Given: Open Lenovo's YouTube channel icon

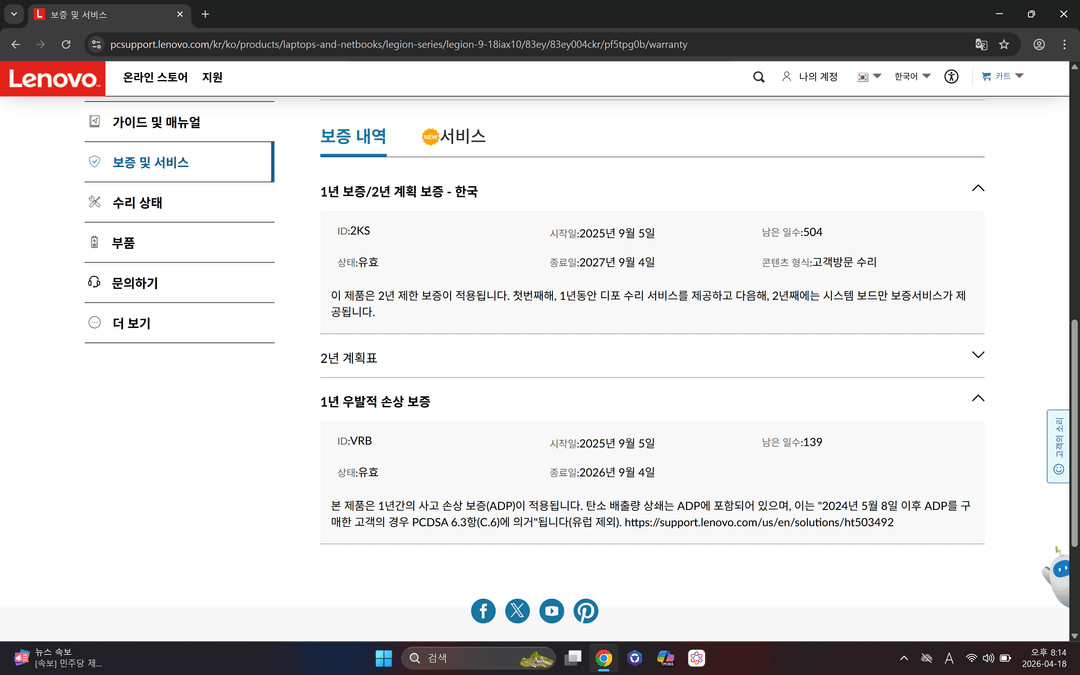Looking at the screenshot, I should [x=551, y=610].
